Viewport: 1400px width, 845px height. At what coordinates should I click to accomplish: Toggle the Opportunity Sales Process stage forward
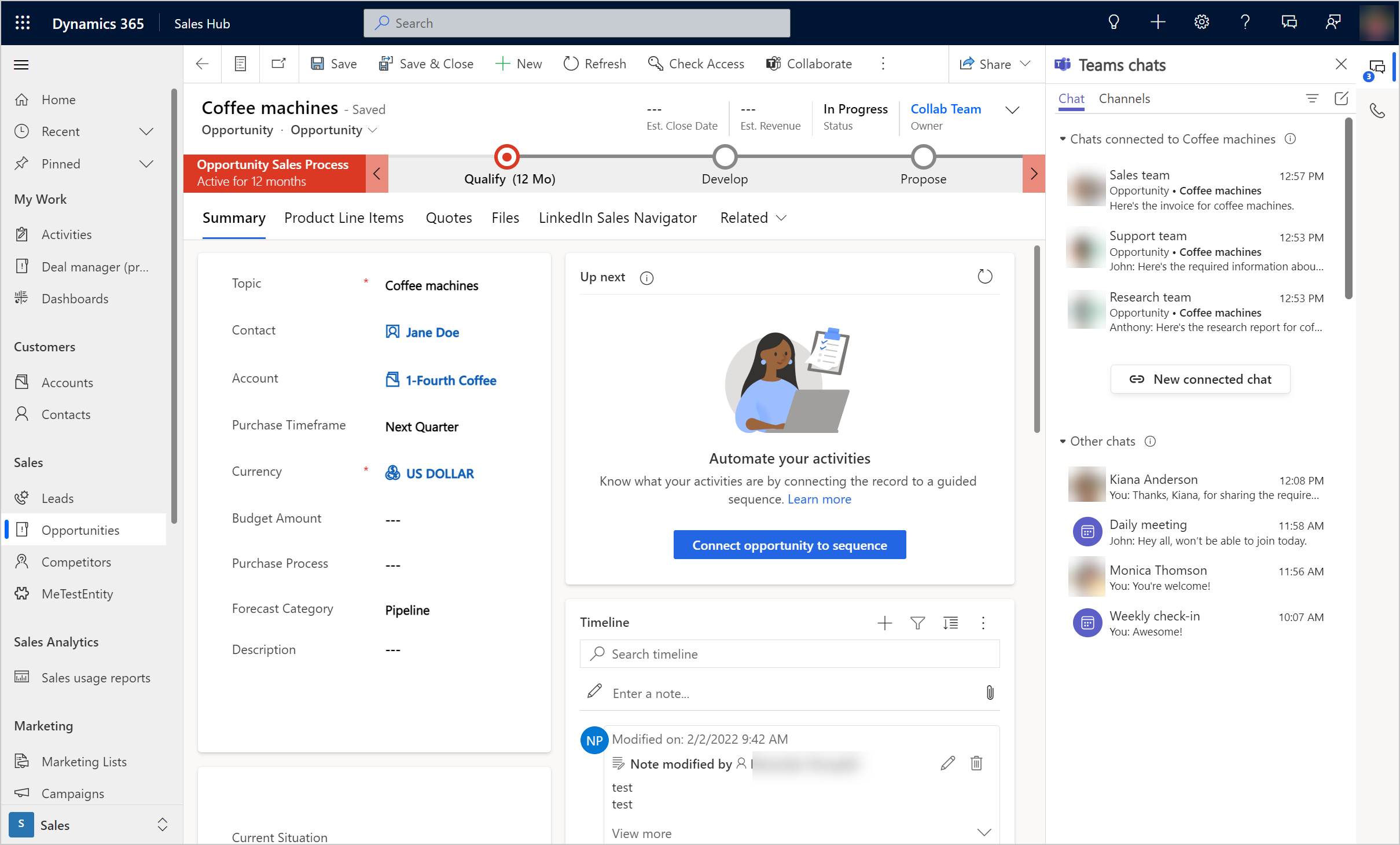click(x=1035, y=171)
